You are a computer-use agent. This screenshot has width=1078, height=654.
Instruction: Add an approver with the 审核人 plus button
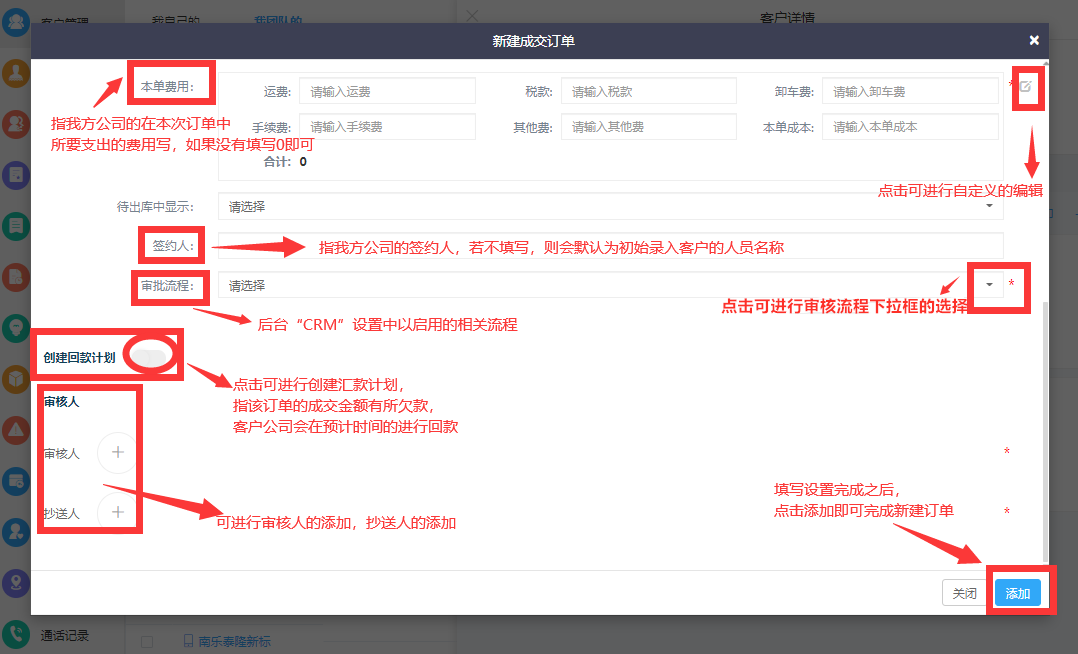118,453
